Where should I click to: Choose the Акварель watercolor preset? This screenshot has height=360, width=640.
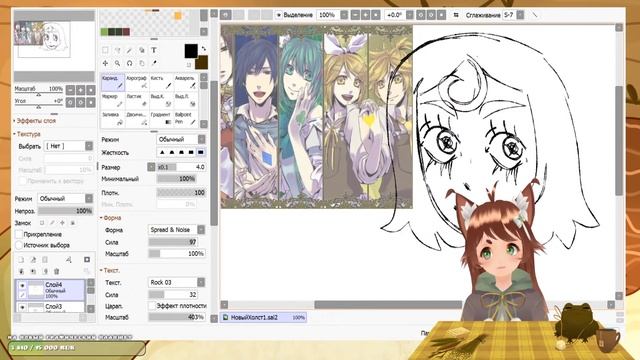185,82
